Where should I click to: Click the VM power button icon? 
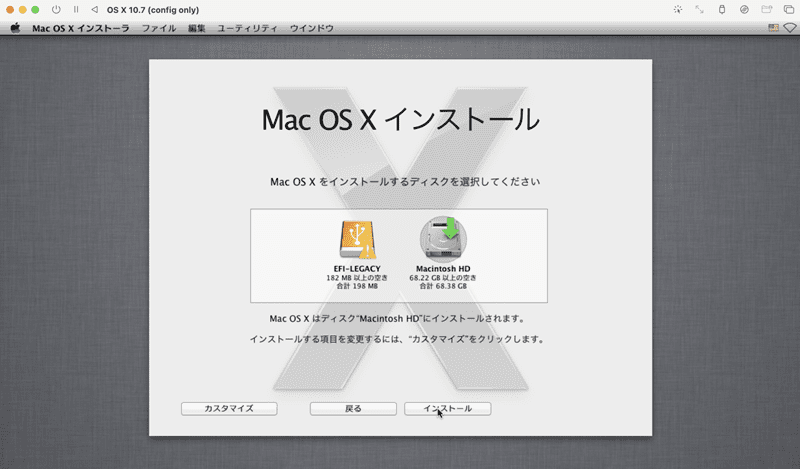click(56, 10)
